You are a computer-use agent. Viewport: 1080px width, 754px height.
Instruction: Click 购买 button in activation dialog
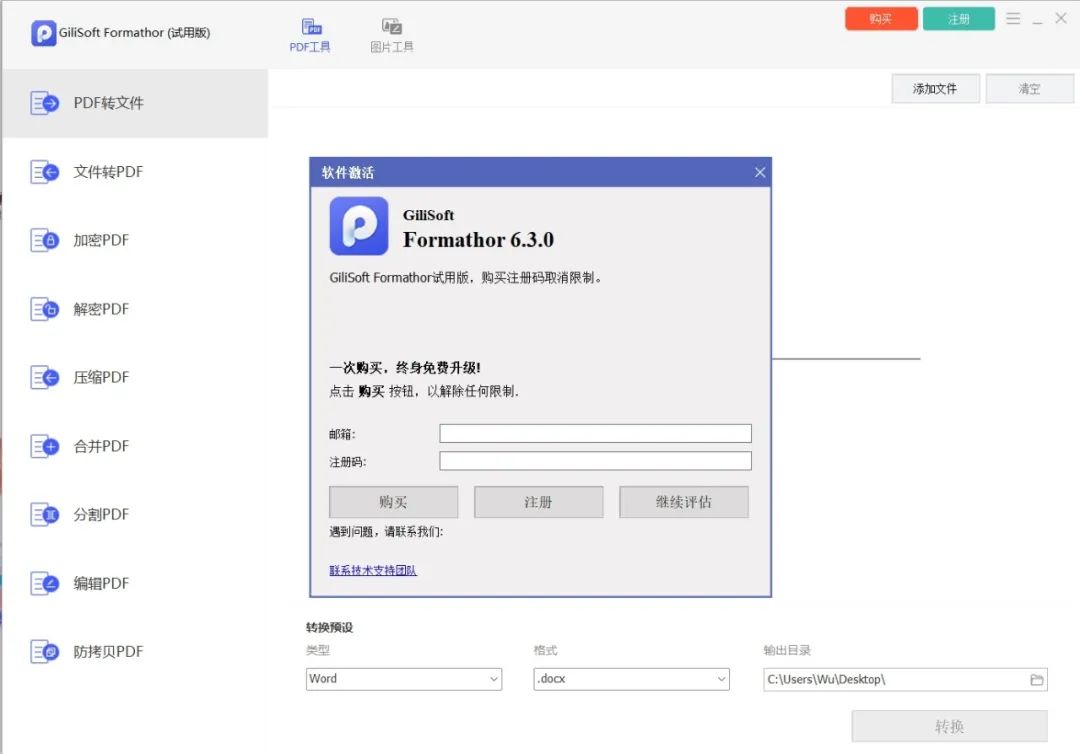393,502
